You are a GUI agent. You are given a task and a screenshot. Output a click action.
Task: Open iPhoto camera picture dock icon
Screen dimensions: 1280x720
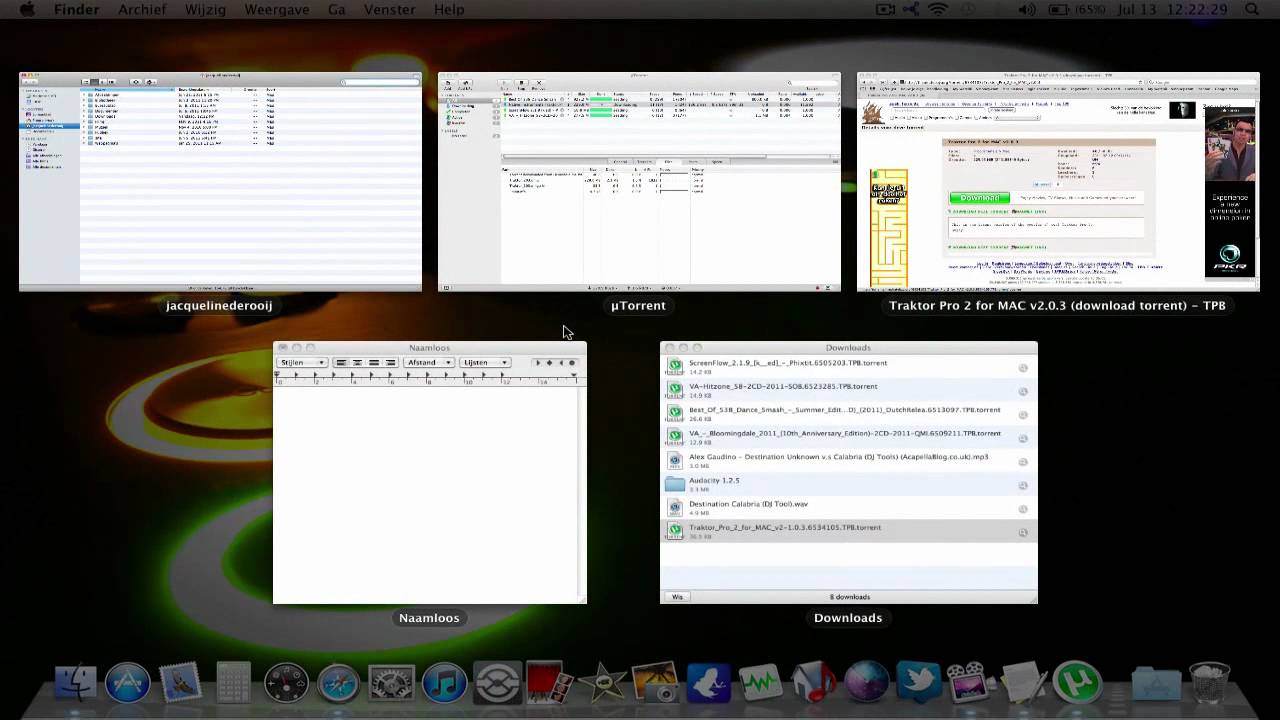click(655, 683)
